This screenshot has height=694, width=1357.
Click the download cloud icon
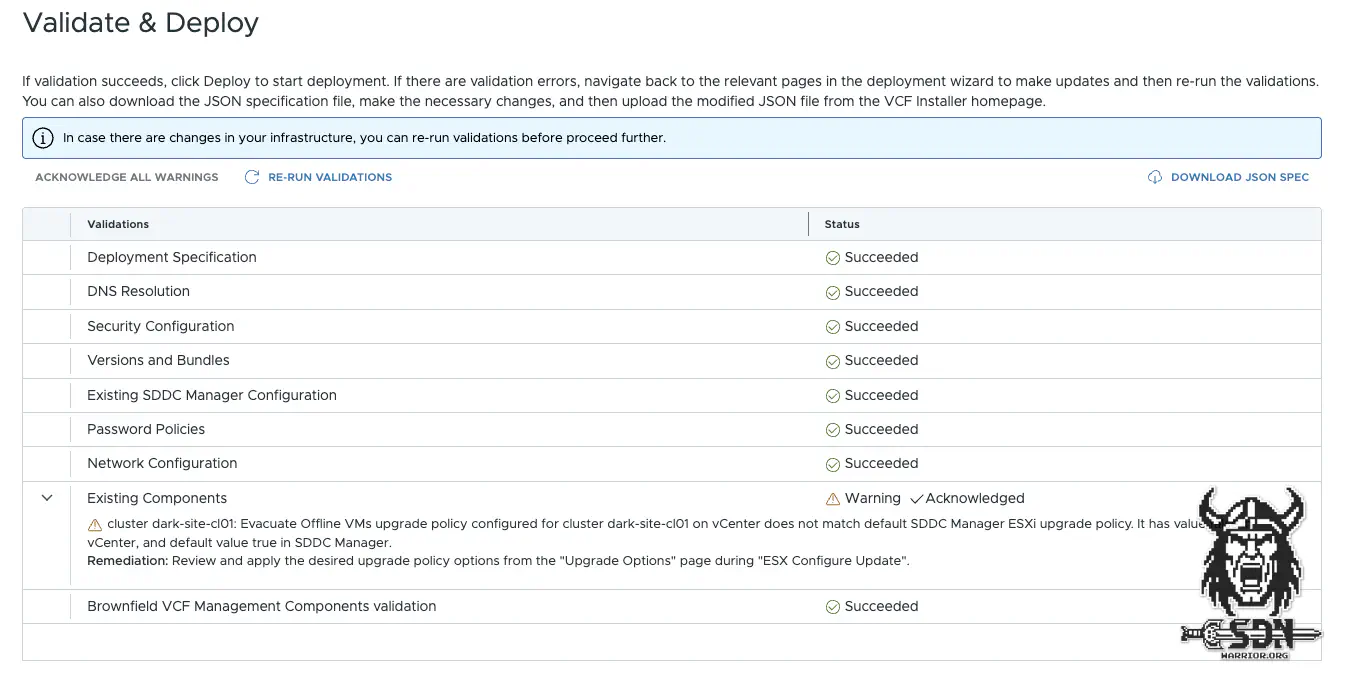1155,177
